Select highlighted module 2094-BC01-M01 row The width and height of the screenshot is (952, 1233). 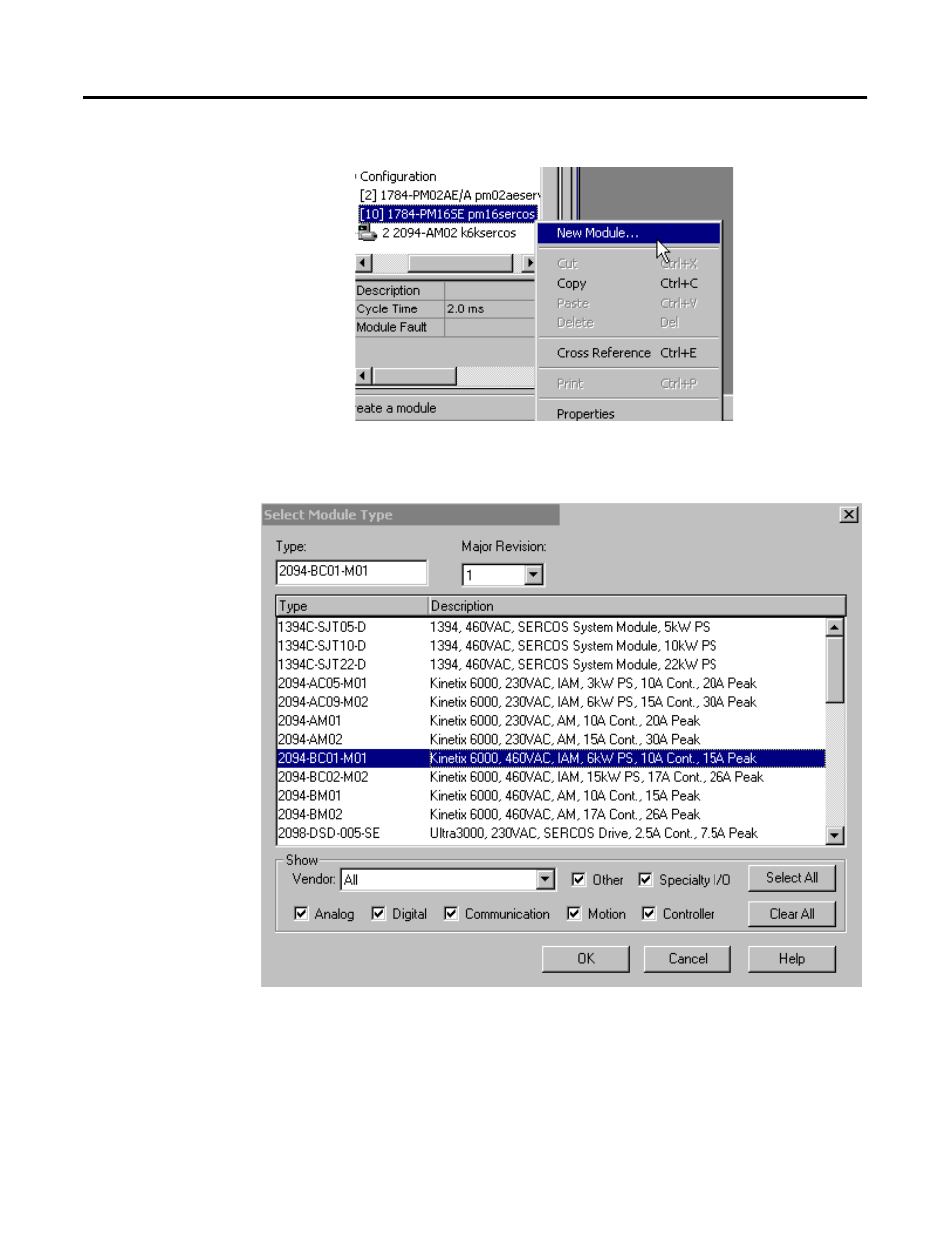pos(551,759)
